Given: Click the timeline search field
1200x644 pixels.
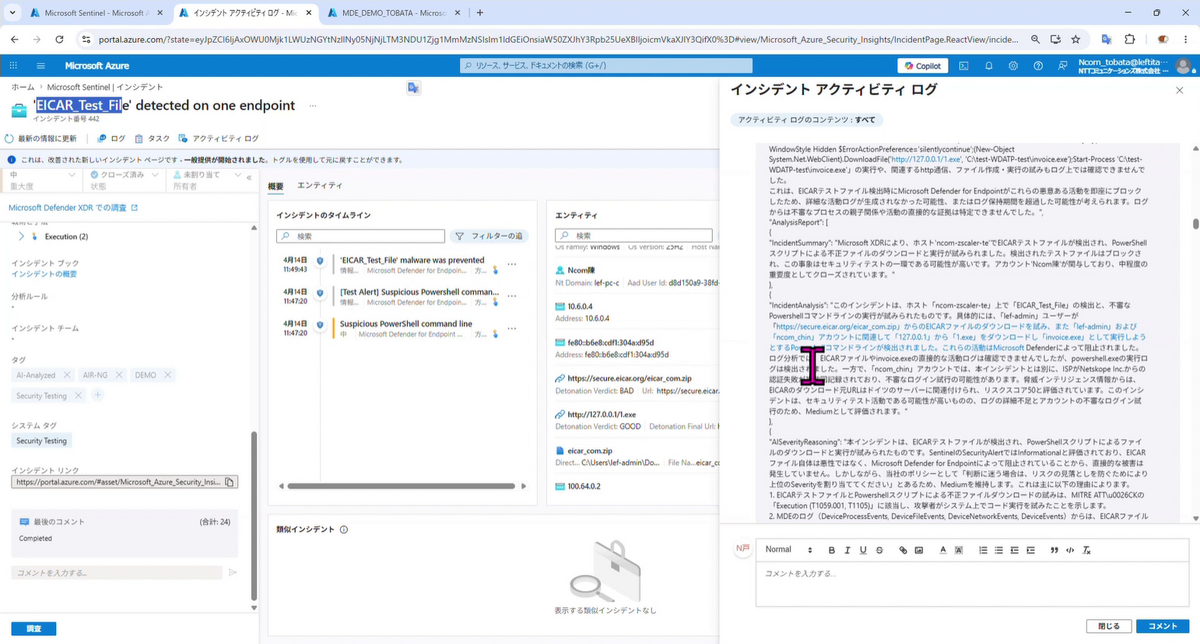Looking at the screenshot, I should 361,236.
